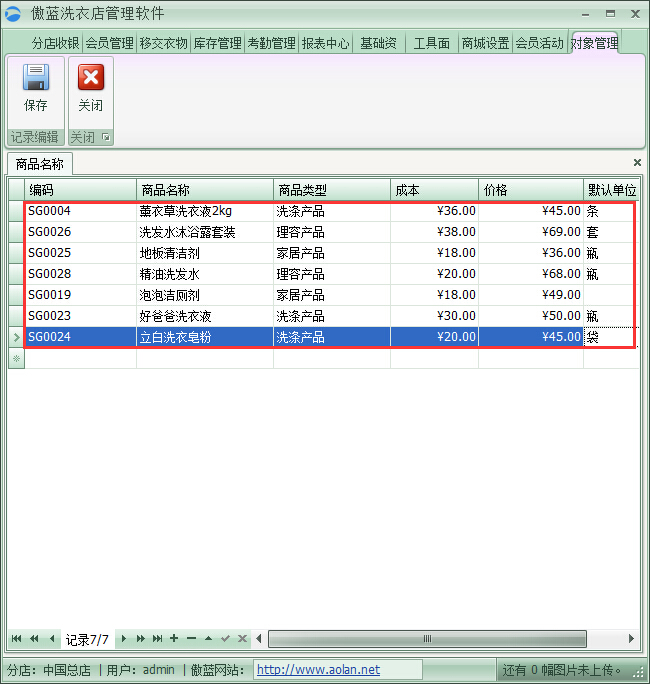Open the 报表中心 tab
Viewport: 650px width, 684px height.
tap(326, 43)
